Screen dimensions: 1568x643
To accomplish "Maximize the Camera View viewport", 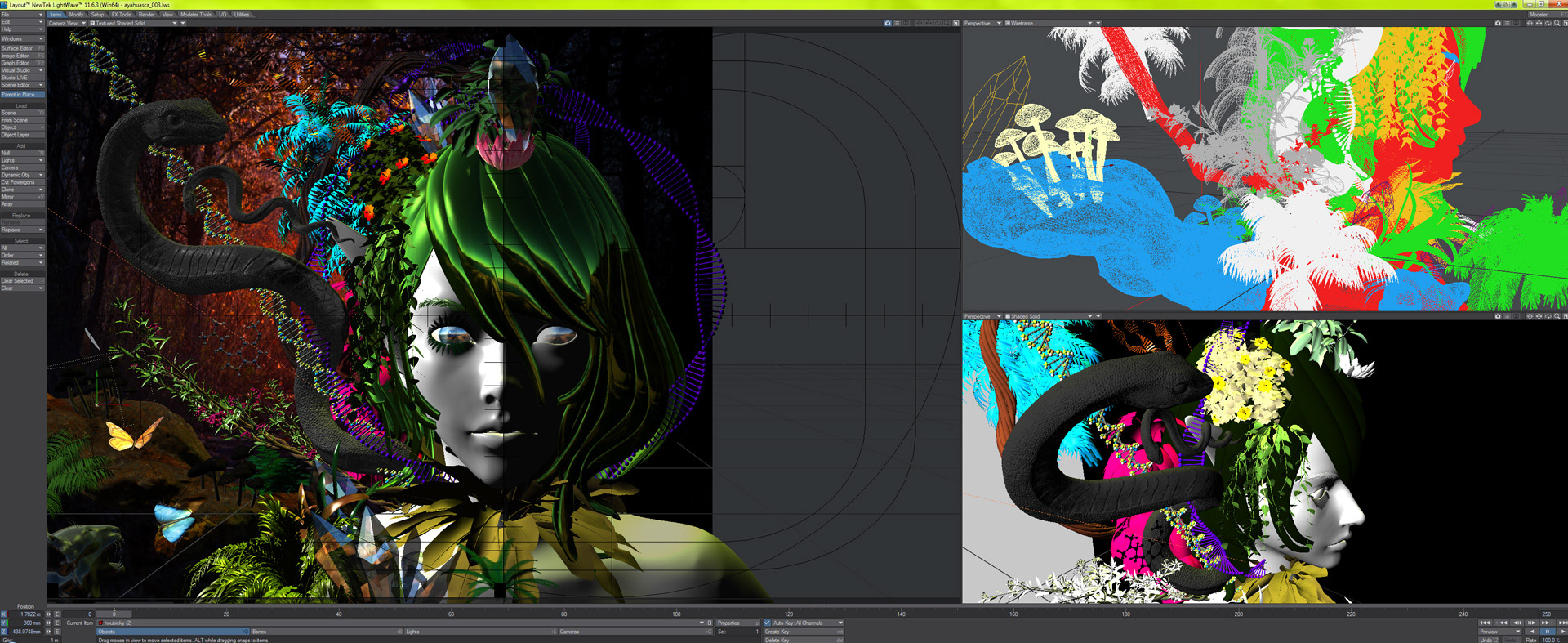I will (956, 23).
